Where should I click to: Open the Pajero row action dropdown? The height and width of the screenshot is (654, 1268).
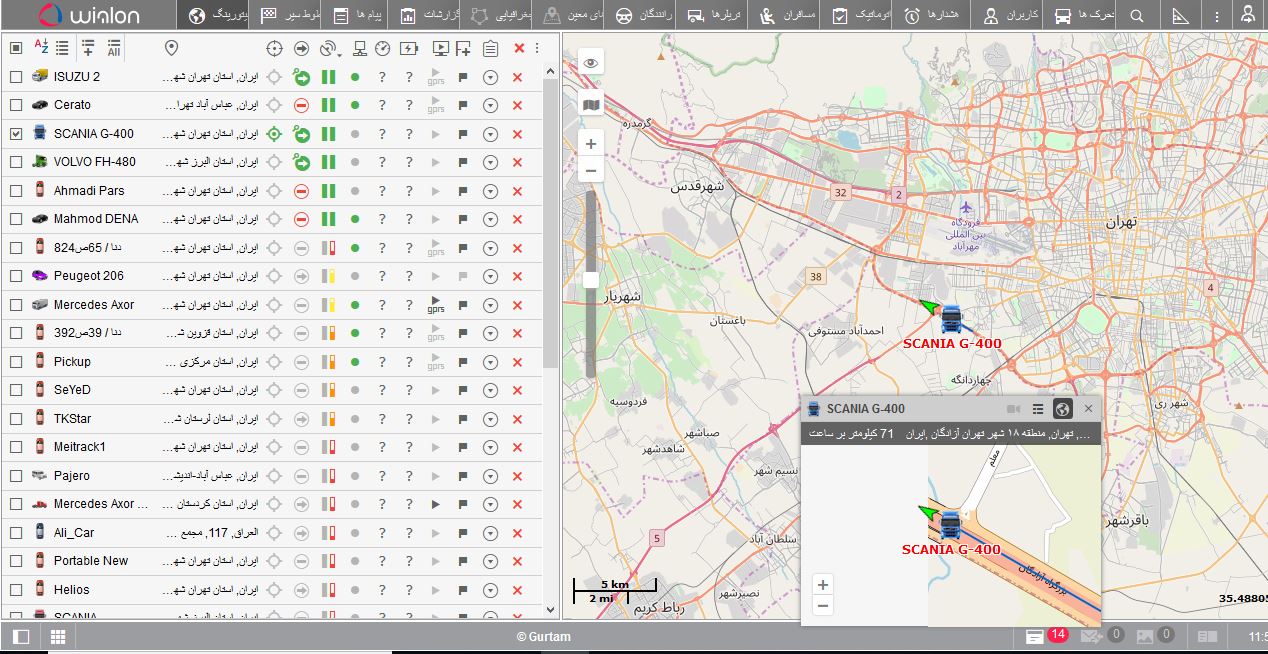[x=490, y=476]
